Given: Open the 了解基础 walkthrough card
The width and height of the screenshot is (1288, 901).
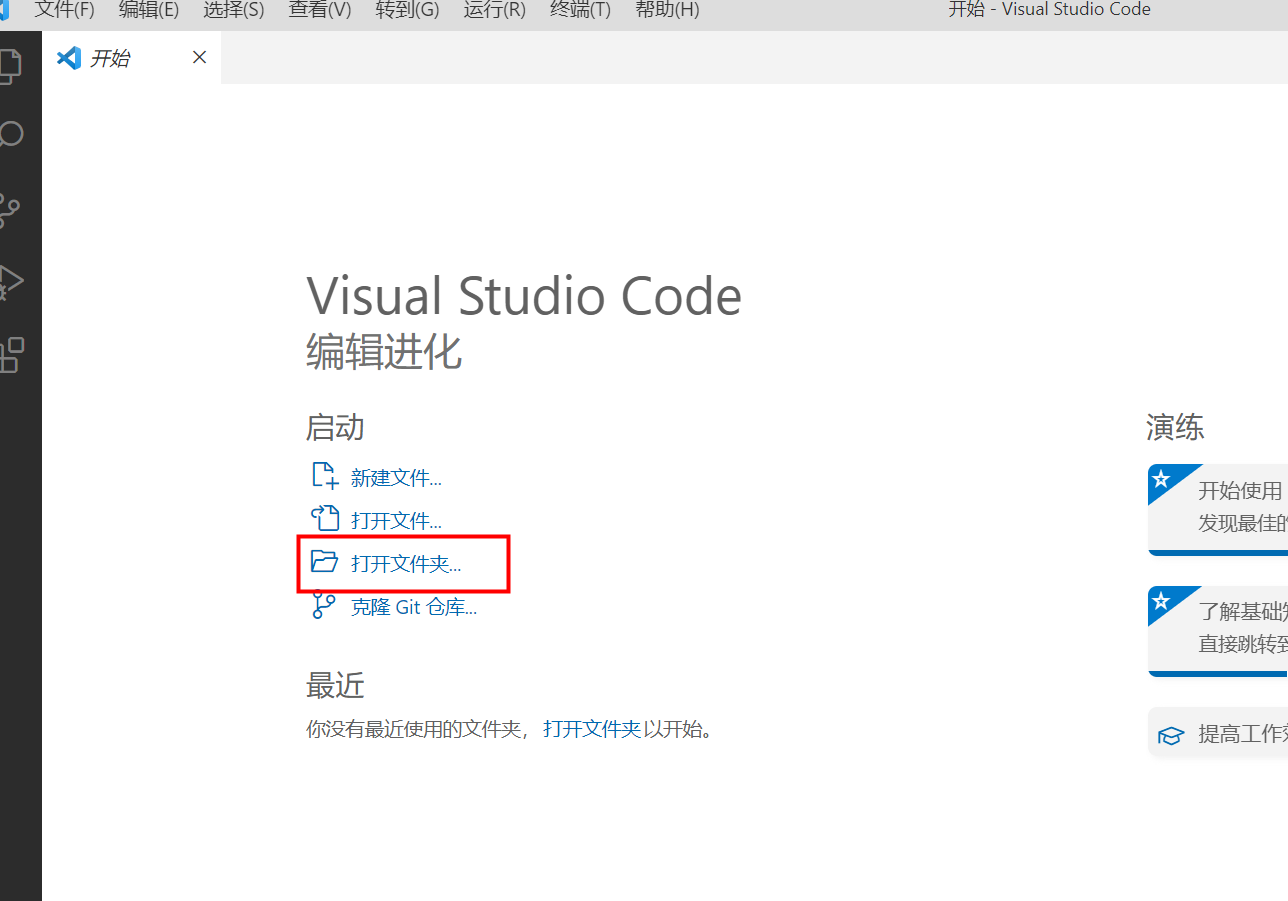Looking at the screenshot, I should coord(1217,631).
